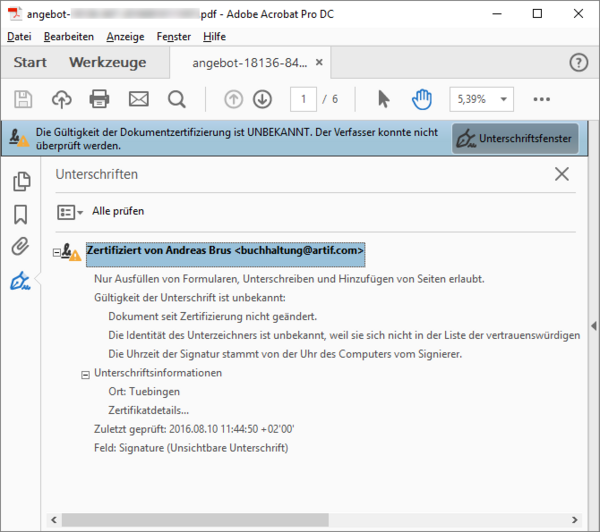
Task: Open the attachments paperclip panel
Action: pos(20,246)
